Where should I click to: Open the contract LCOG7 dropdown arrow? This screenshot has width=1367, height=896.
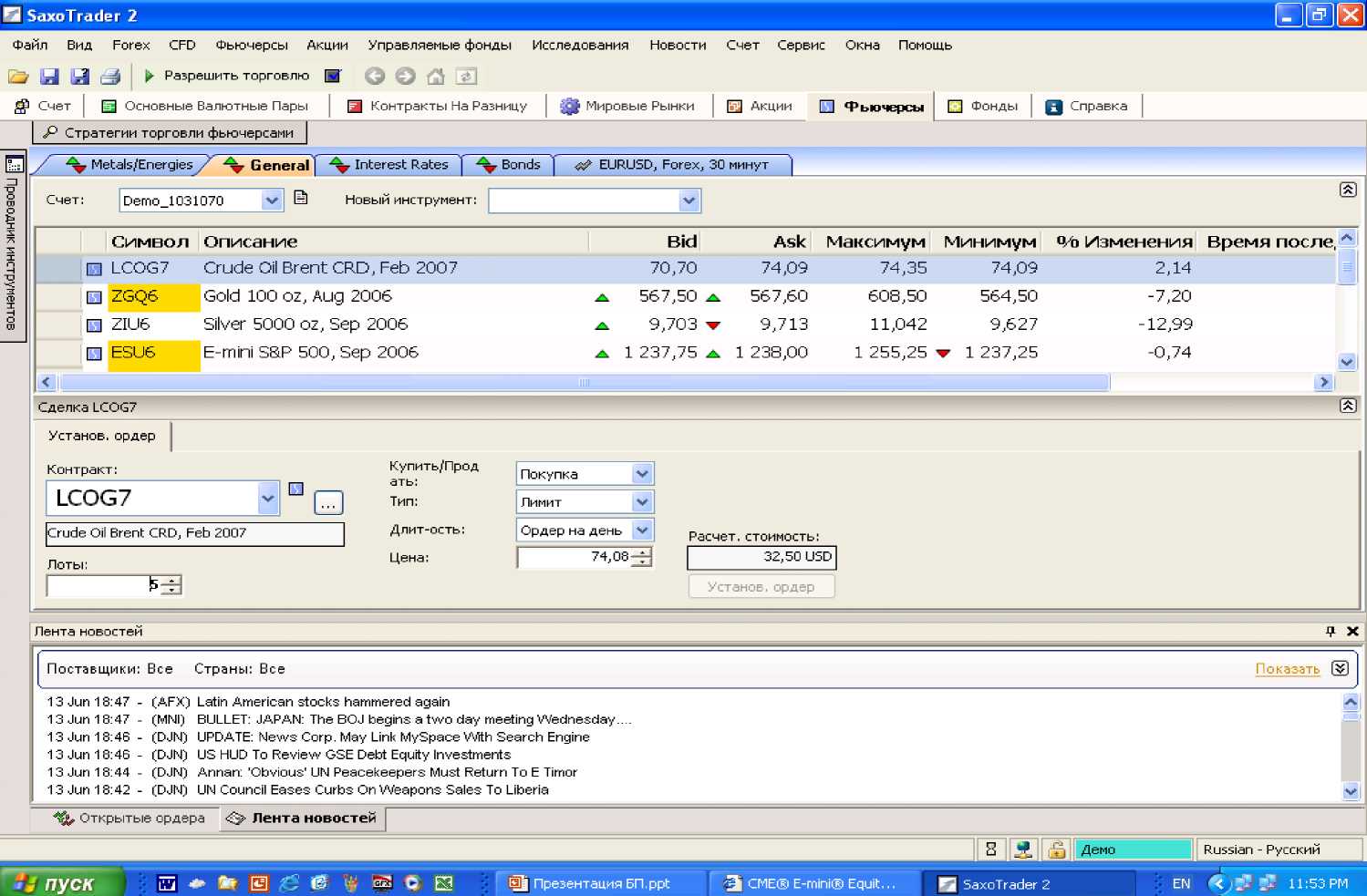click(x=267, y=498)
